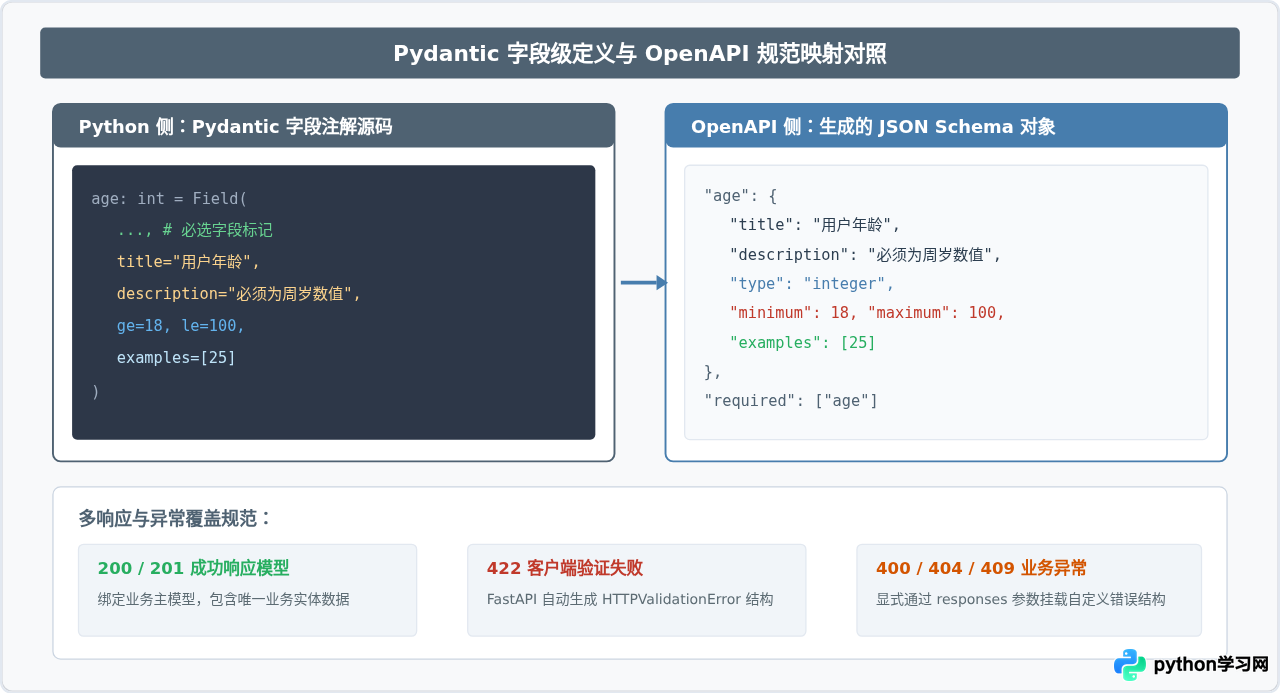The width and height of the screenshot is (1280, 693).
Task: Select the 'Python 侧：Pydantic 字段注解源码' header
Action: (x=235, y=127)
